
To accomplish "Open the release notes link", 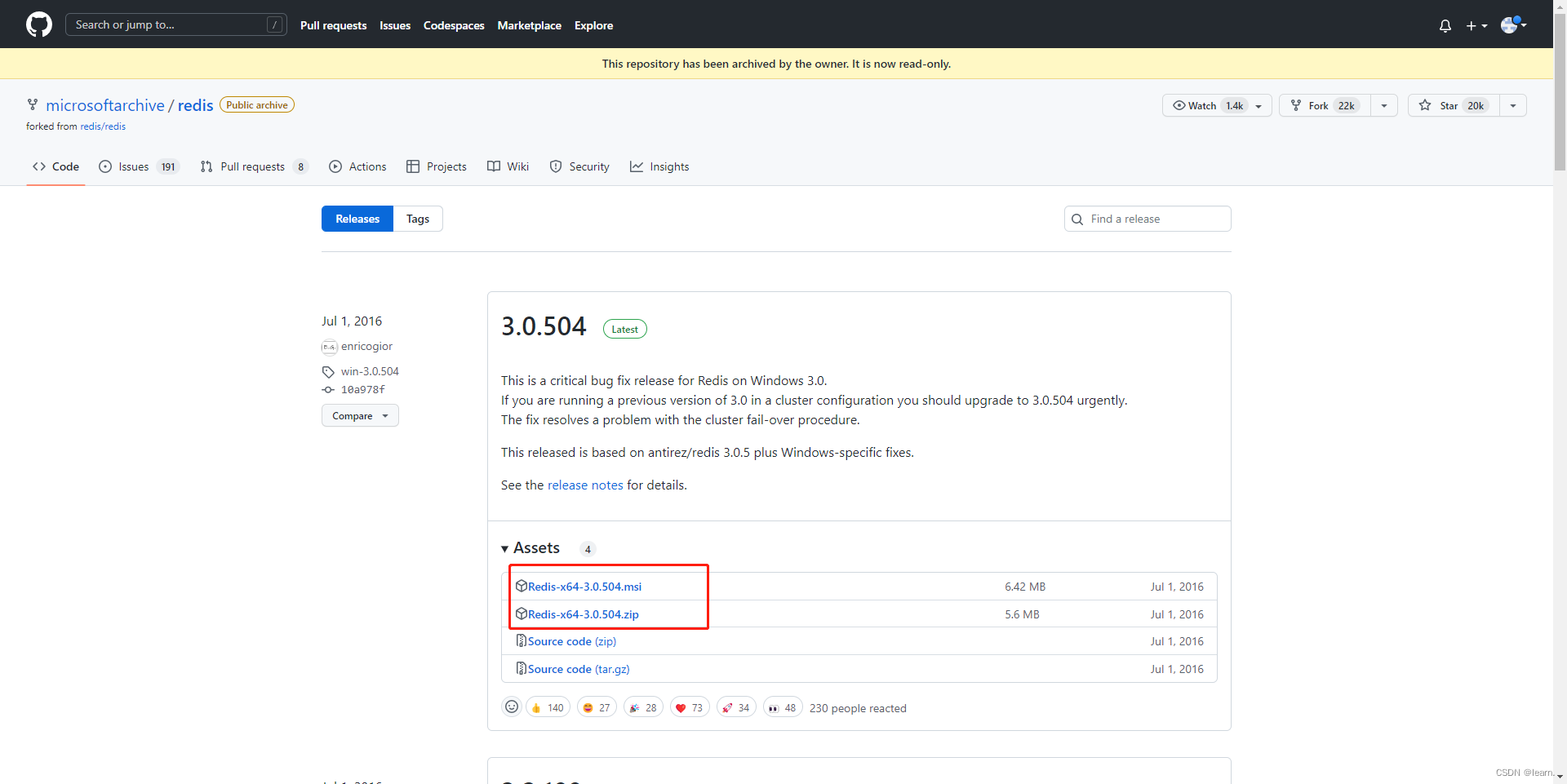I will [584, 485].
